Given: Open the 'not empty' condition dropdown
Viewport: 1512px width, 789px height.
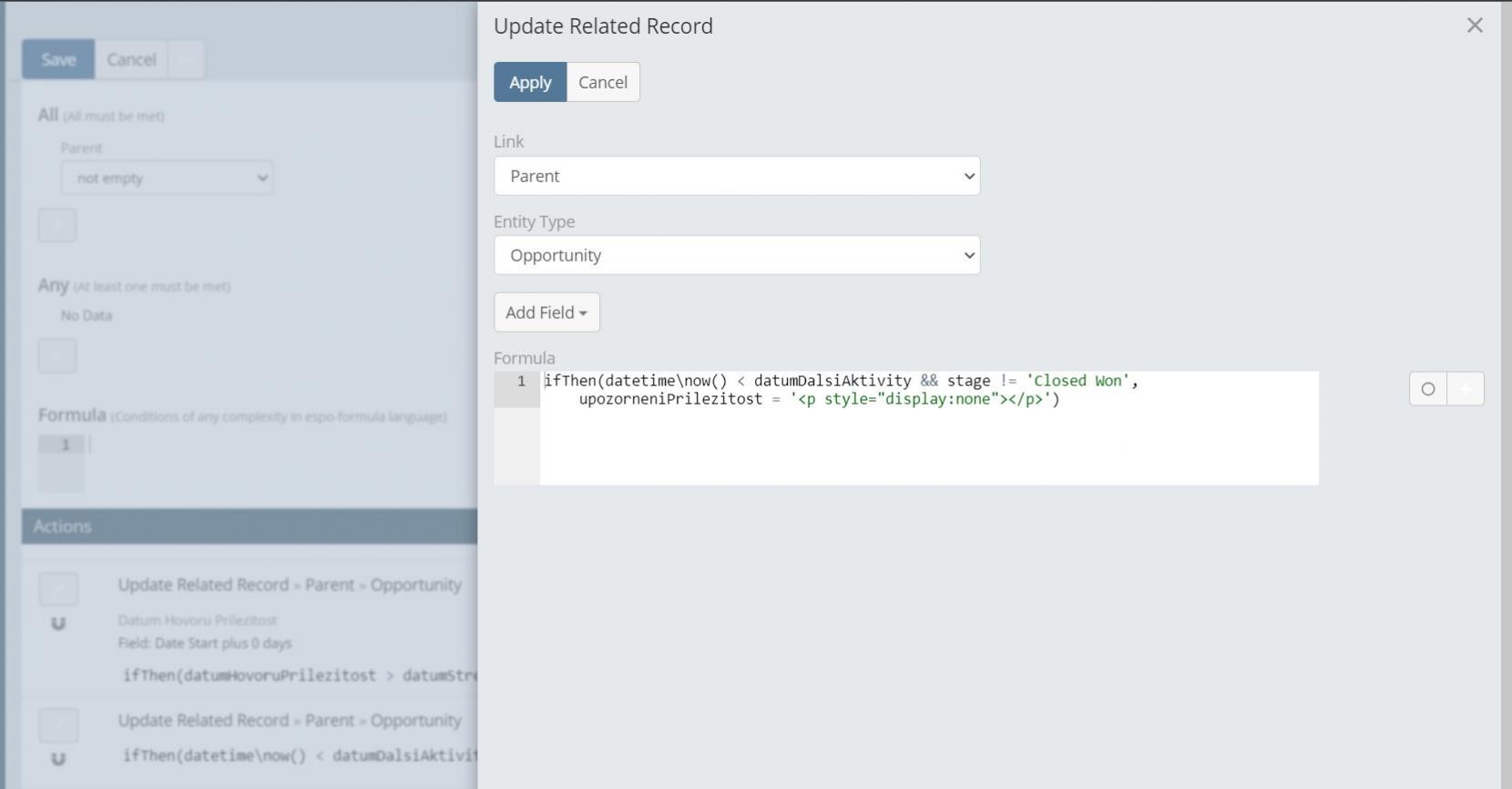Looking at the screenshot, I should click(x=167, y=178).
